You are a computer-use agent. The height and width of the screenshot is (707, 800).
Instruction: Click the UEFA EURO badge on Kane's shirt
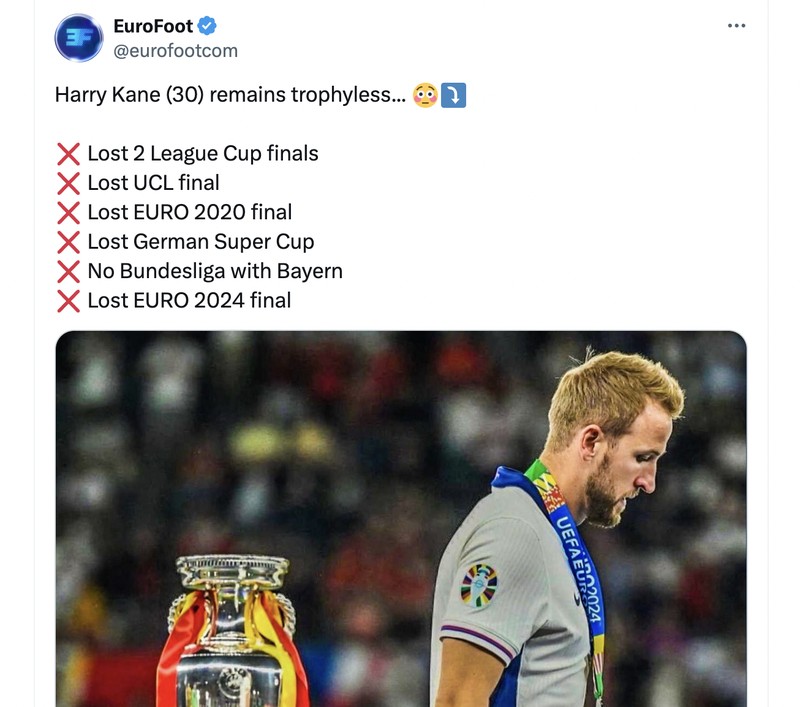point(479,583)
